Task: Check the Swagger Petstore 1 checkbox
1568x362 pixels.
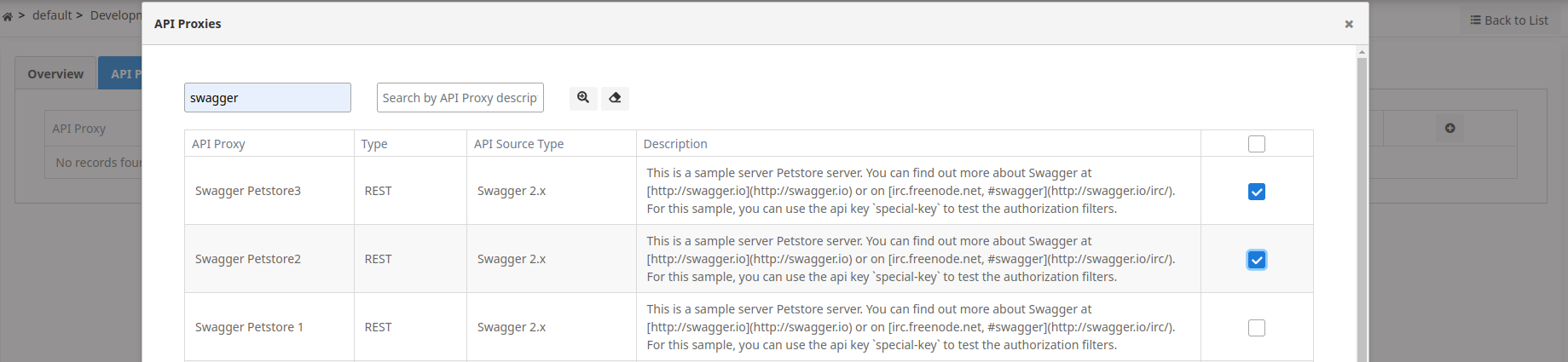Action: tap(1256, 328)
